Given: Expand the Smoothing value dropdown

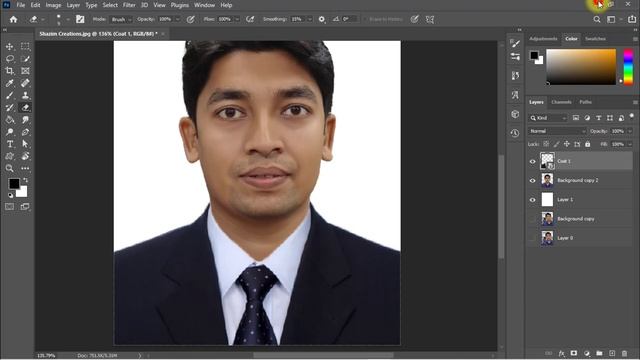Looking at the screenshot, I should tap(309, 19).
